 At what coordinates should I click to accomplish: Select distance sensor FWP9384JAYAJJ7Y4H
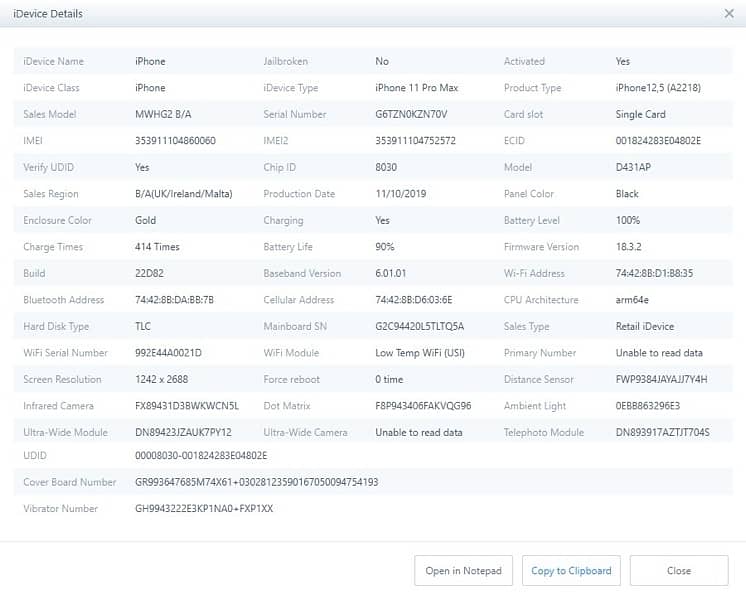(x=661, y=380)
